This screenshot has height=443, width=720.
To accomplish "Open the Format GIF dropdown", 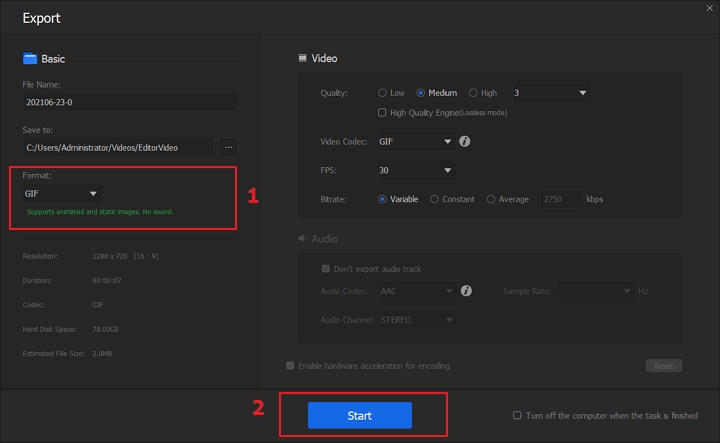I will (61, 193).
